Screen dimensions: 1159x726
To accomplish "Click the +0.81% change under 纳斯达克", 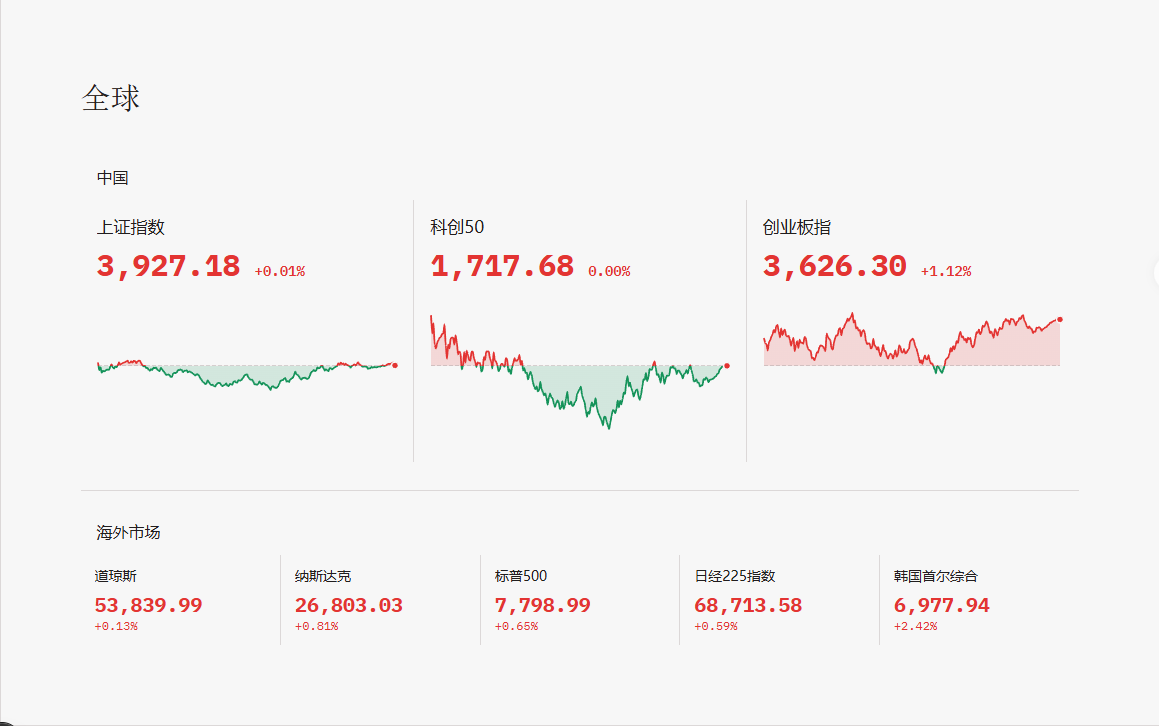I will click(316, 626).
